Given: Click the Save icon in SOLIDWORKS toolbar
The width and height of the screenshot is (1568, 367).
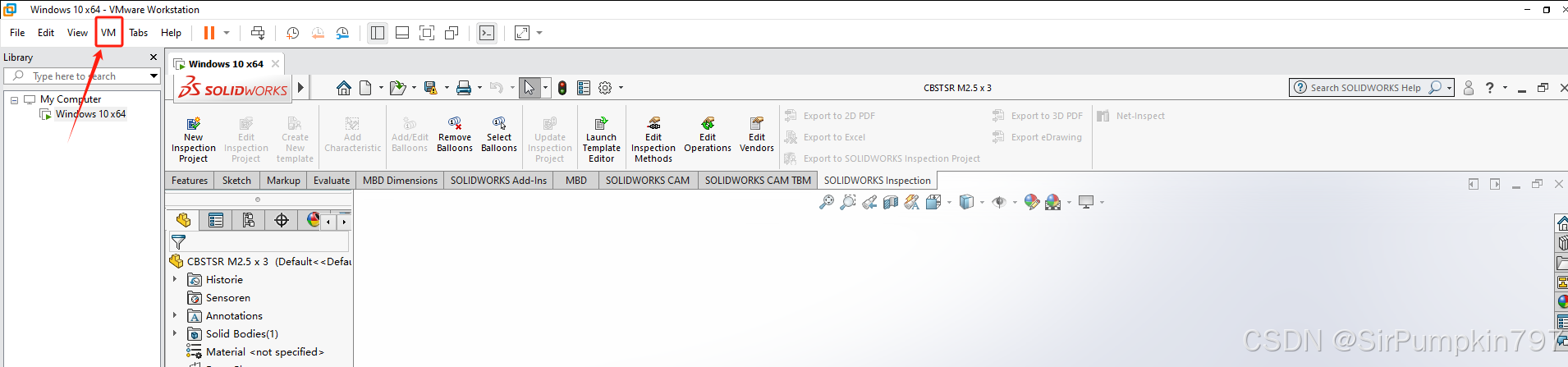Looking at the screenshot, I should tap(430, 88).
